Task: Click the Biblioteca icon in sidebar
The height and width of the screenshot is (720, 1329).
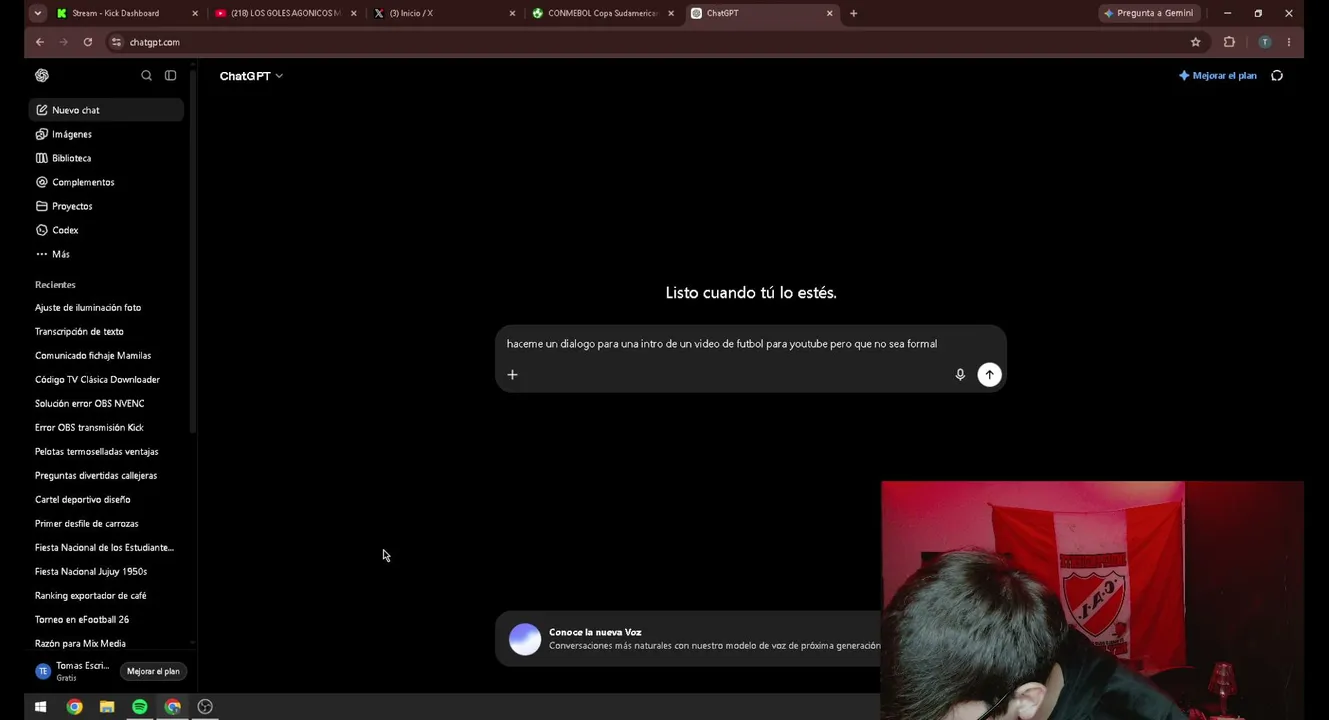Action: point(42,158)
